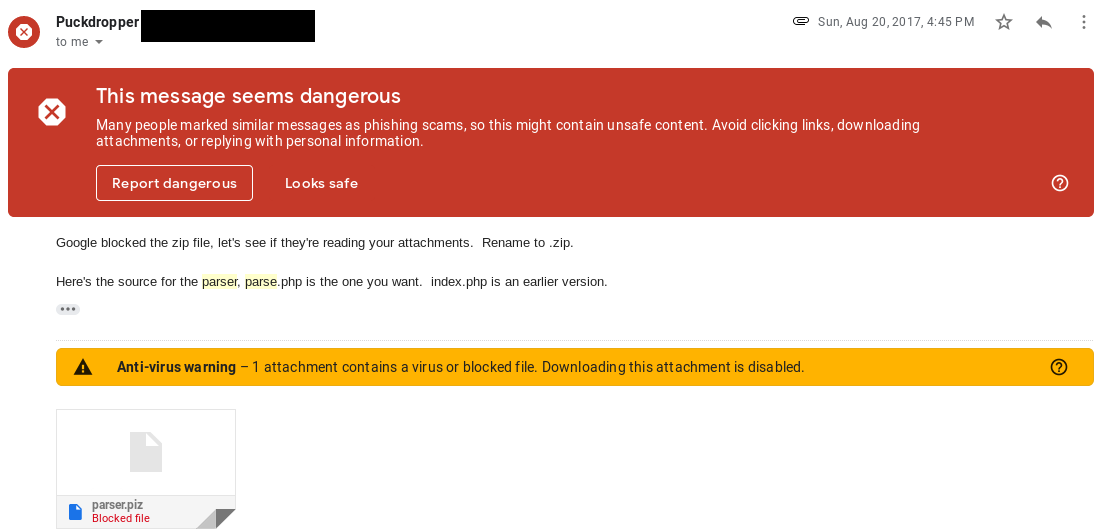Open the More options three-dot menu

coord(1084,22)
